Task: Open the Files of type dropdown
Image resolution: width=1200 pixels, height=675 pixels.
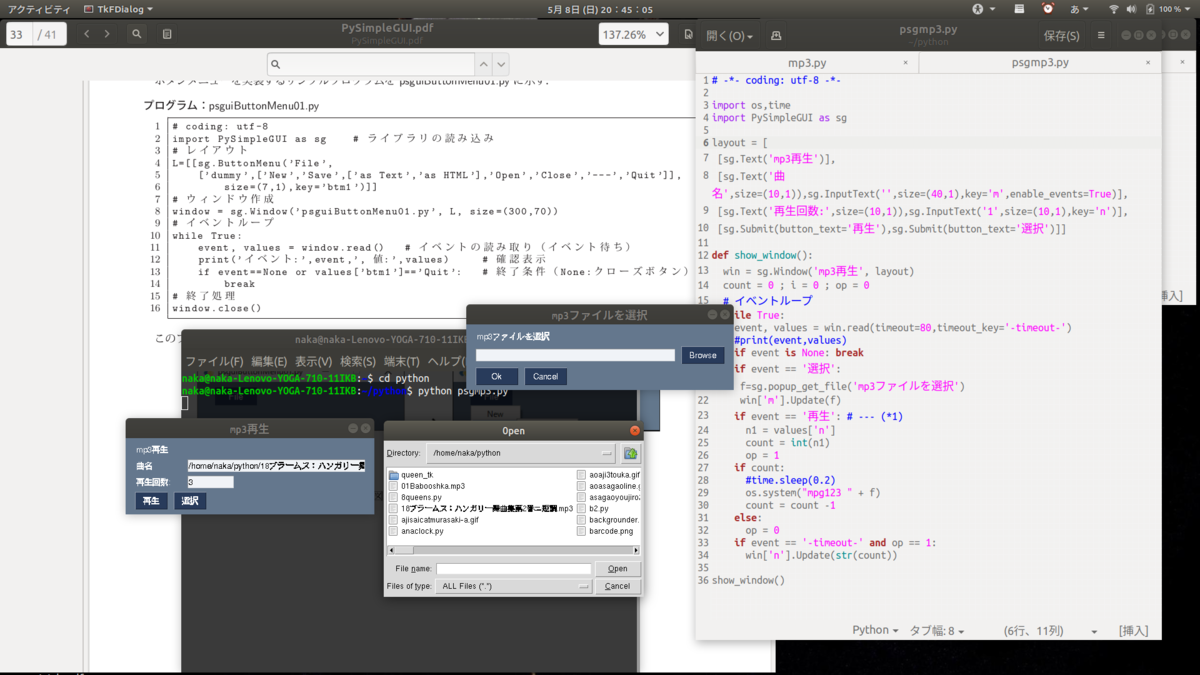Action: click(513, 586)
